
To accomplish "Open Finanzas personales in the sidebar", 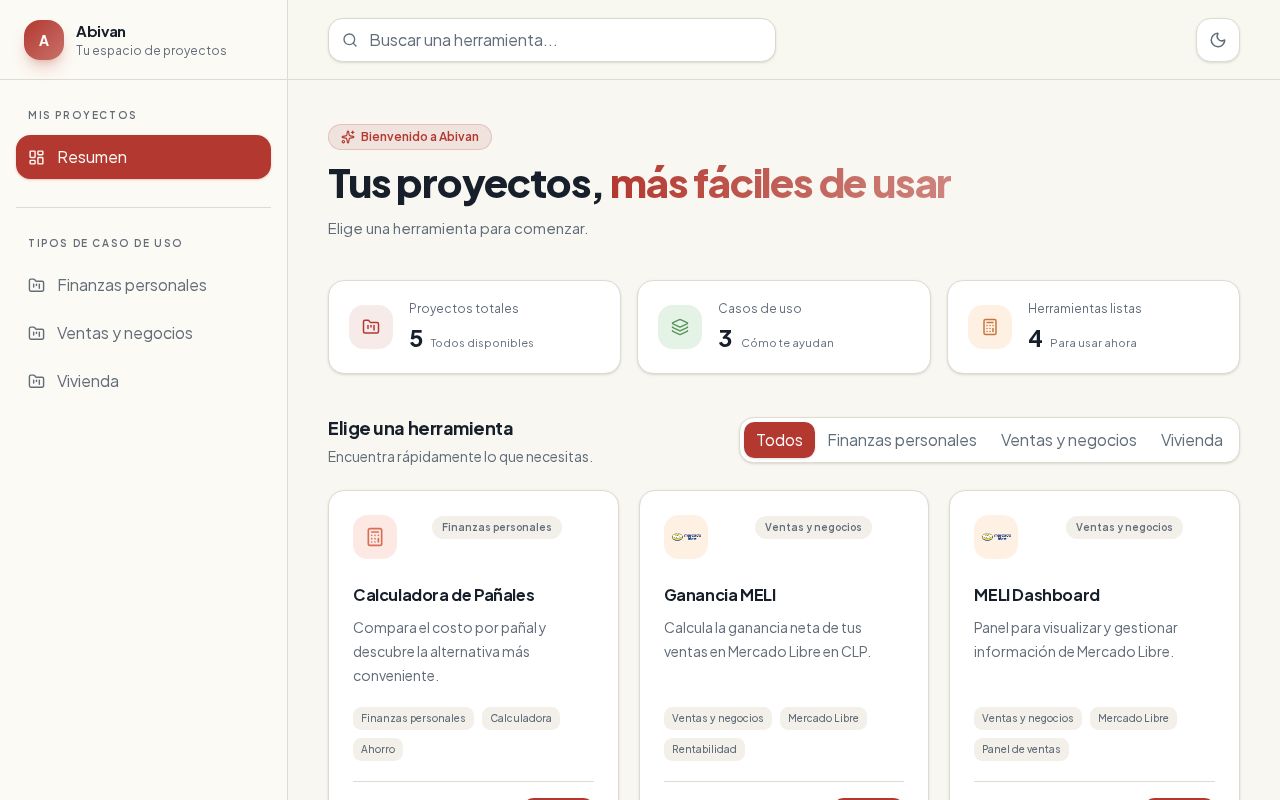I will [143, 285].
